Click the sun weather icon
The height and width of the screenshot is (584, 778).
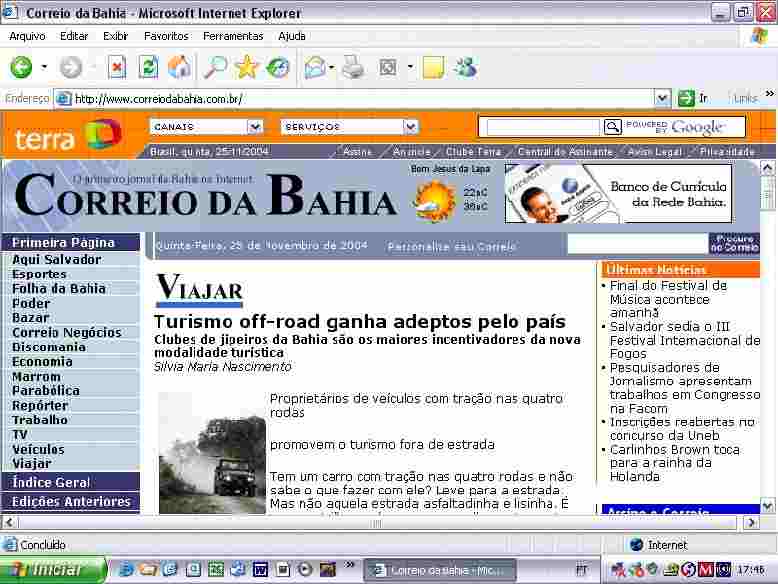tap(435, 200)
